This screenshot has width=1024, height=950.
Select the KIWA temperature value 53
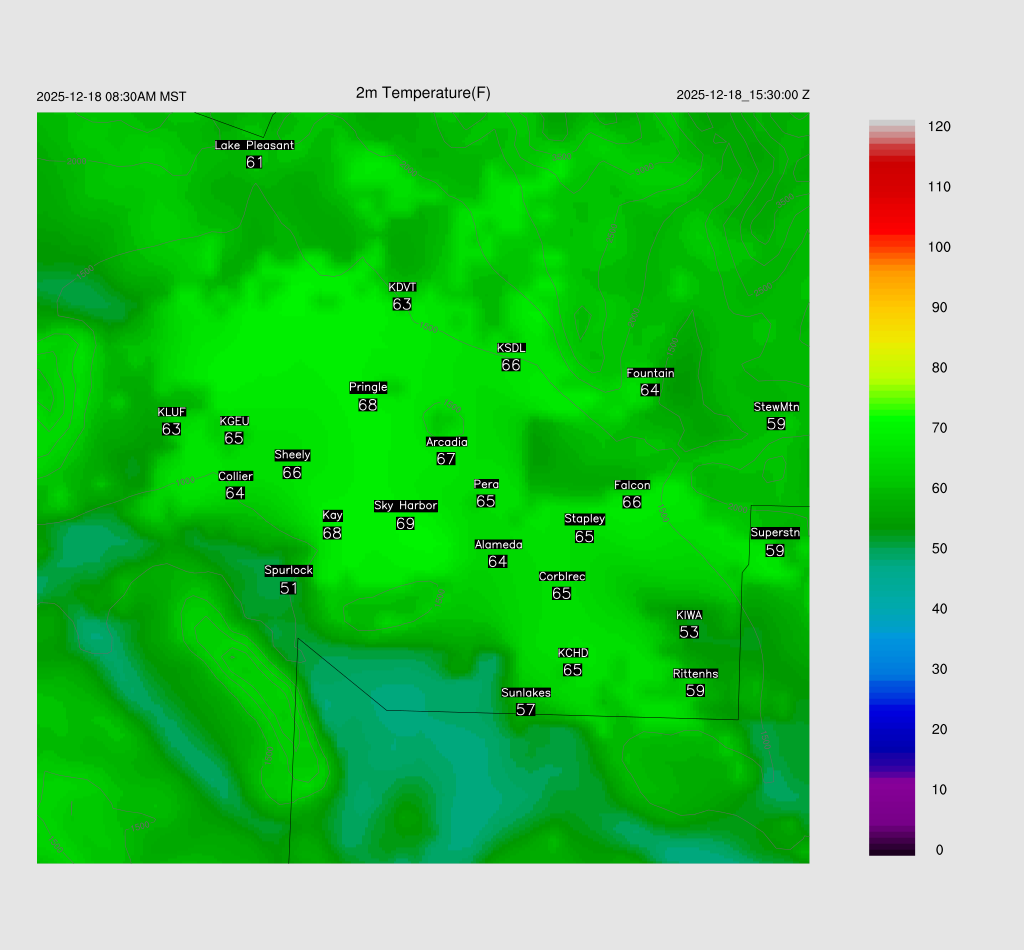(689, 632)
